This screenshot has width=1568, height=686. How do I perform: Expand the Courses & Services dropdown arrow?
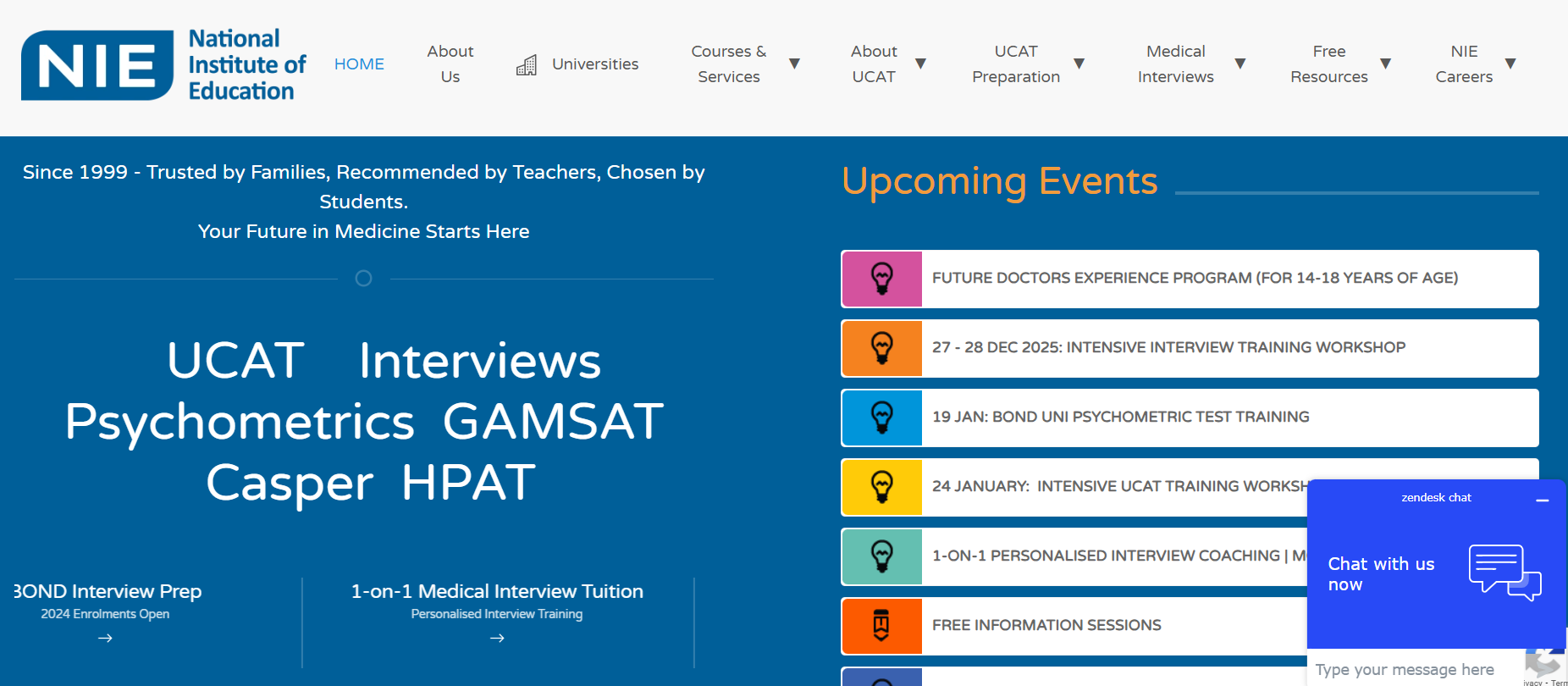(794, 64)
